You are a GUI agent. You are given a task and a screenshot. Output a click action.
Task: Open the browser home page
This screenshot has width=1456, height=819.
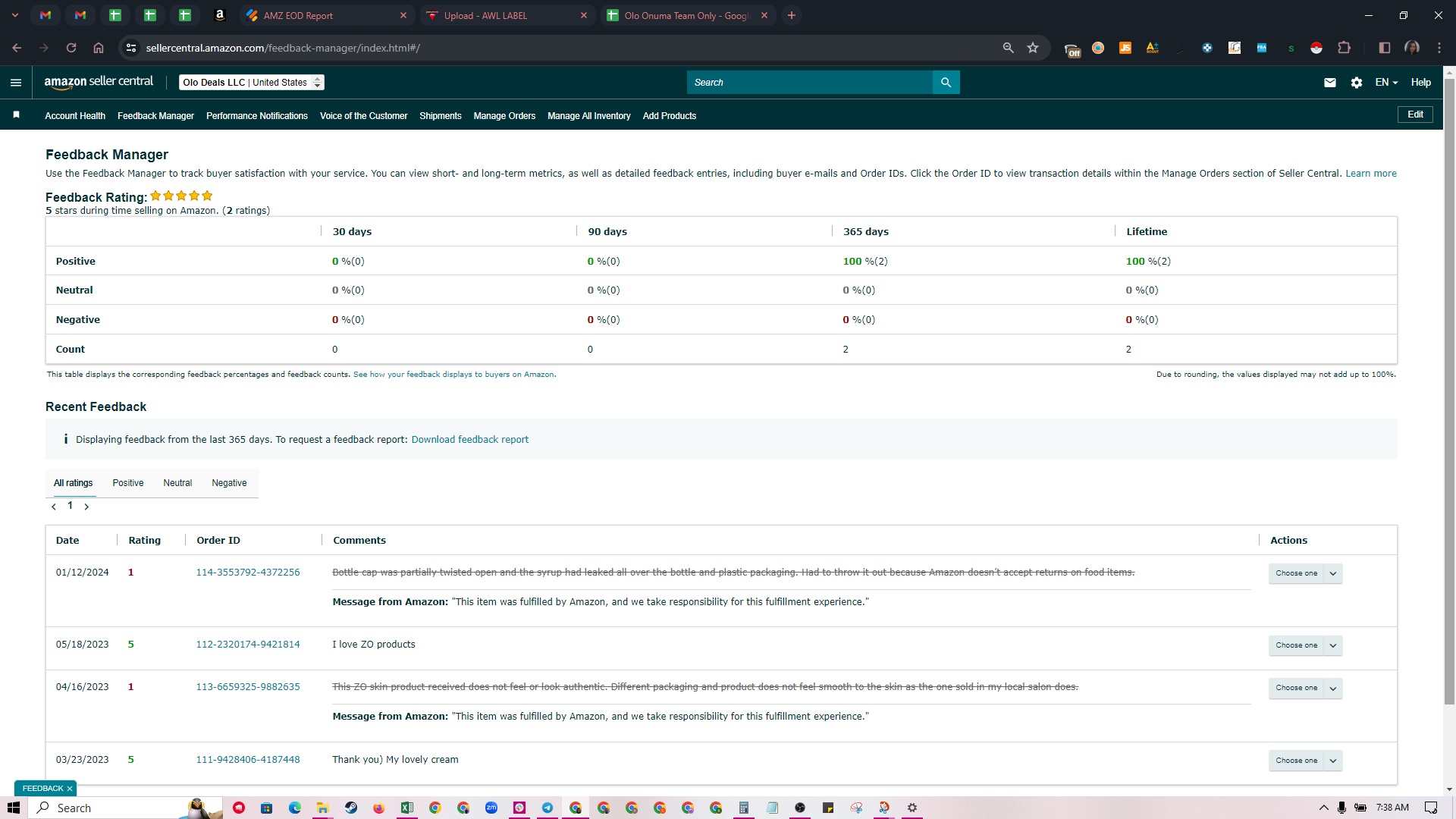point(99,48)
